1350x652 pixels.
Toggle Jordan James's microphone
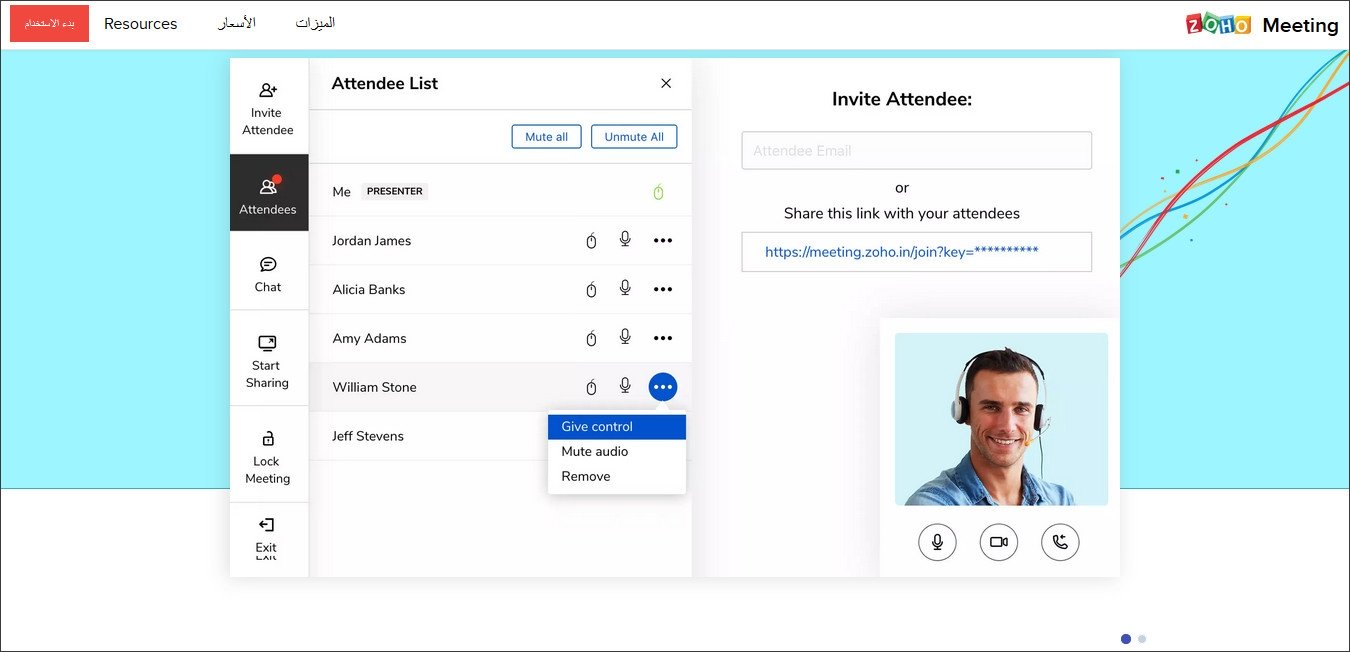pos(625,240)
